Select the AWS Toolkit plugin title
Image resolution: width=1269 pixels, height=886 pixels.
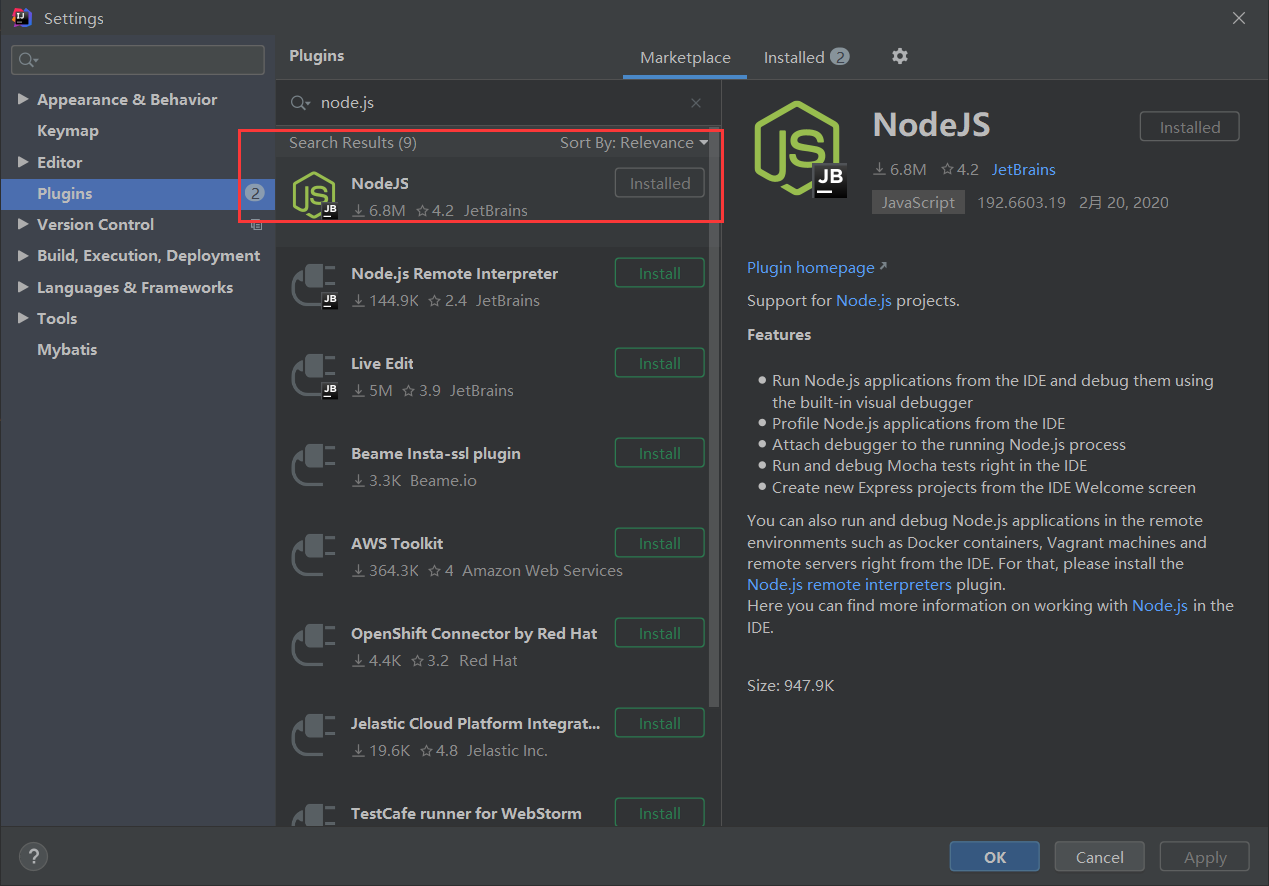[397, 543]
